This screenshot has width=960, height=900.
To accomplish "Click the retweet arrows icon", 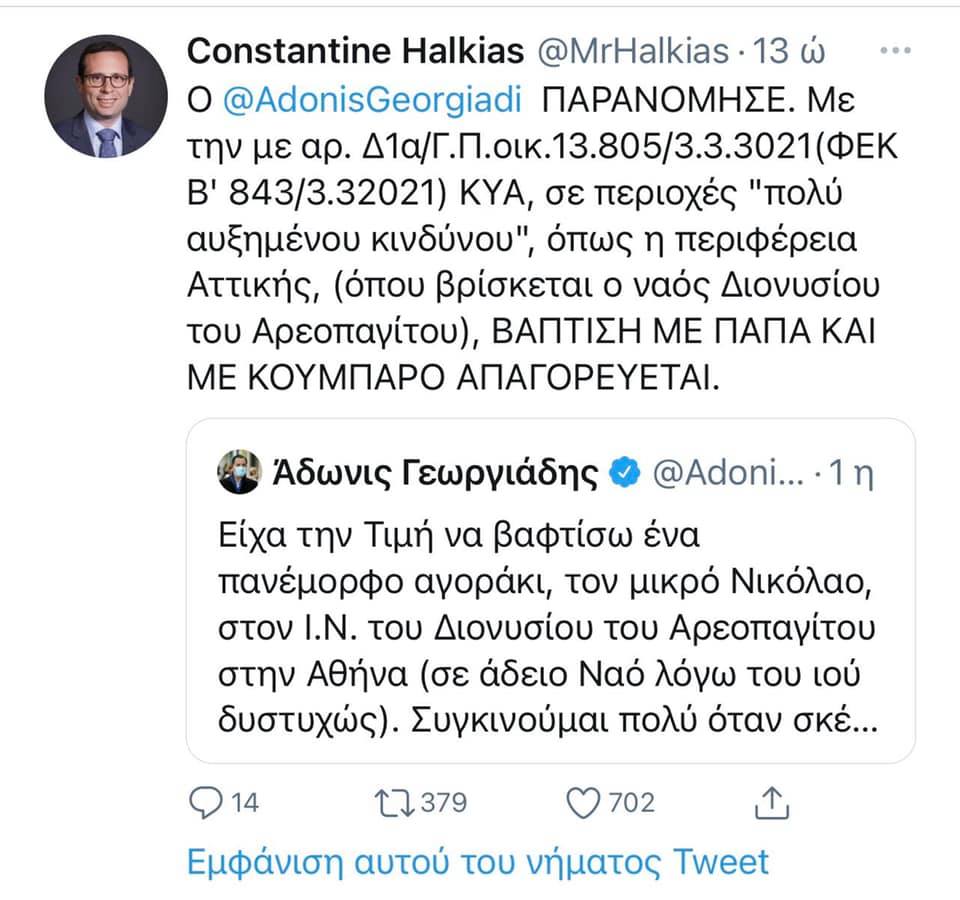I will pos(395,803).
